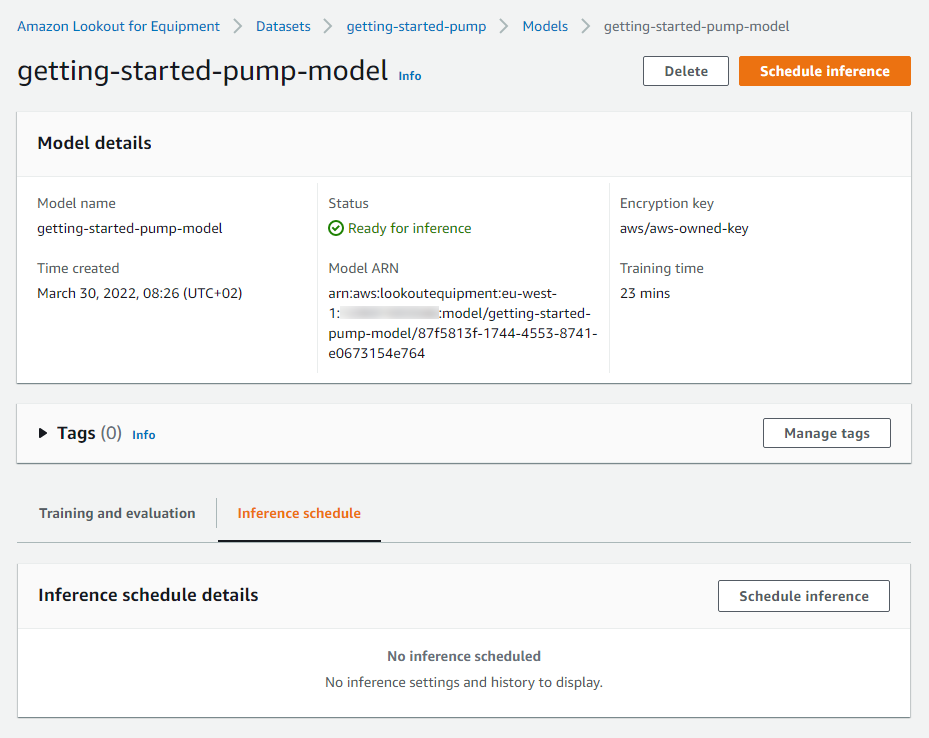Open Manage tags
Image resolution: width=929 pixels, height=738 pixels.
[x=827, y=433]
